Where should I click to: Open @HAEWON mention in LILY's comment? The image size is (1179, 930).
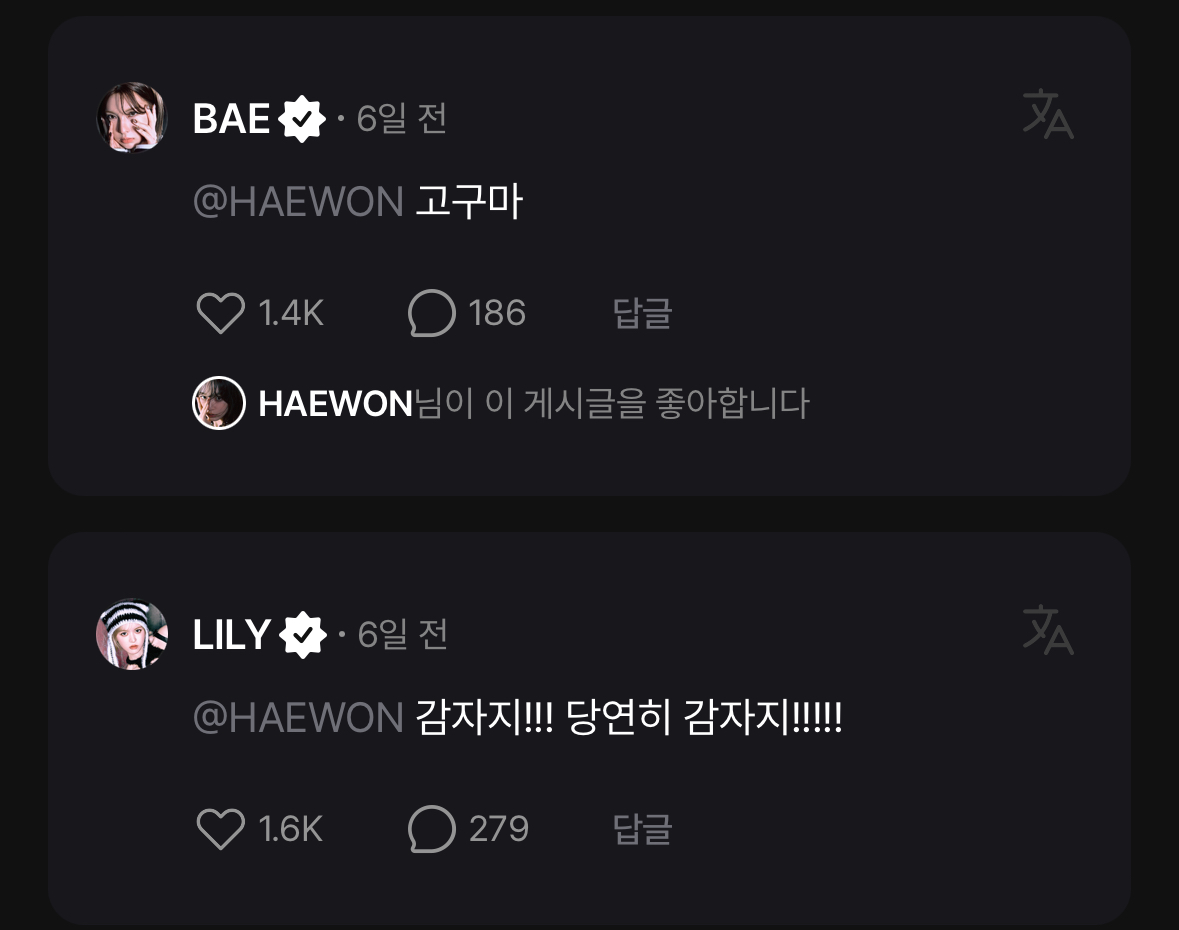[299, 717]
